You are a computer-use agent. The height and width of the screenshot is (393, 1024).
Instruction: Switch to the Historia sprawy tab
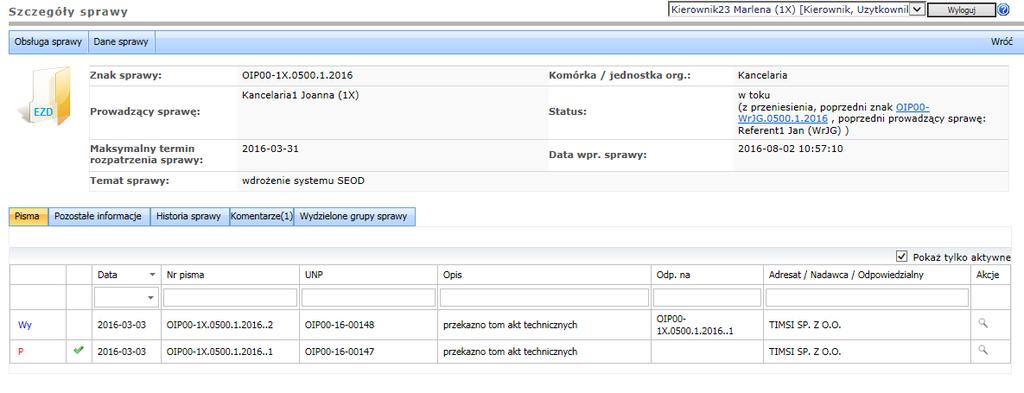pyautogui.click(x=189, y=217)
